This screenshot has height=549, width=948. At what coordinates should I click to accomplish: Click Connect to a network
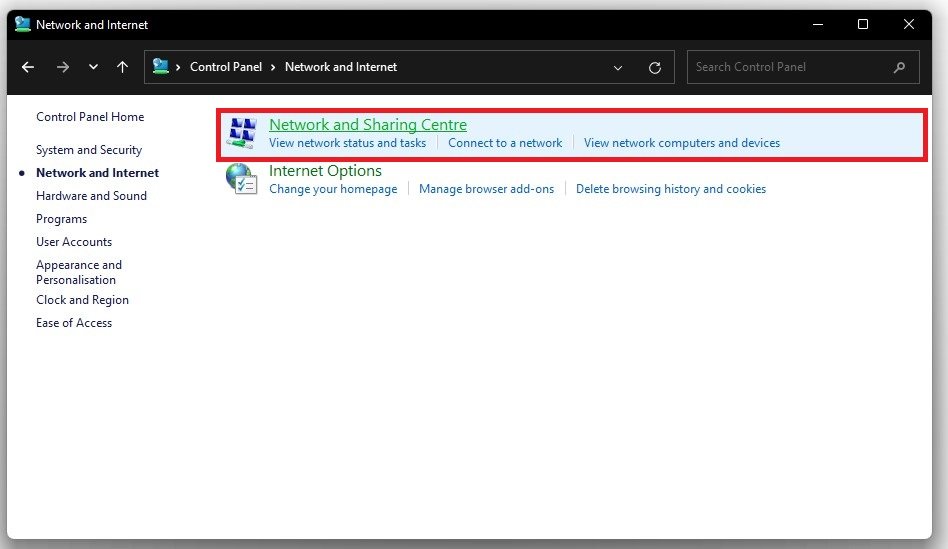point(505,143)
